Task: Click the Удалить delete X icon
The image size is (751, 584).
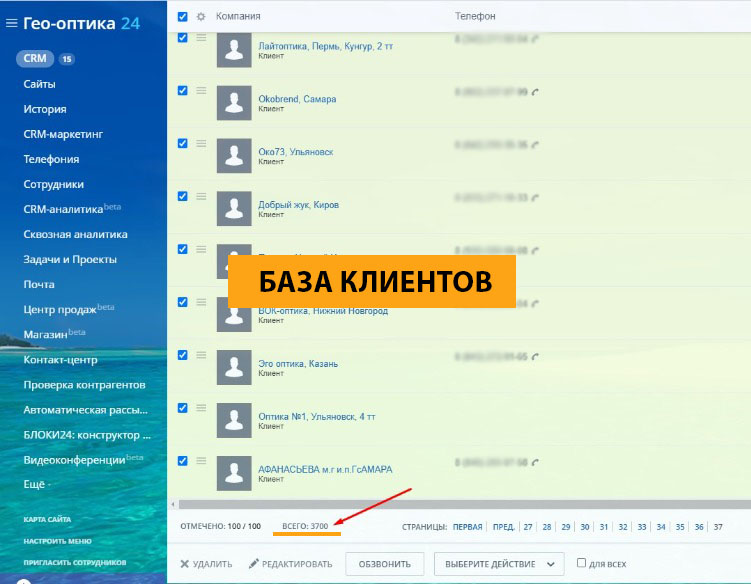Action: coord(184,564)
